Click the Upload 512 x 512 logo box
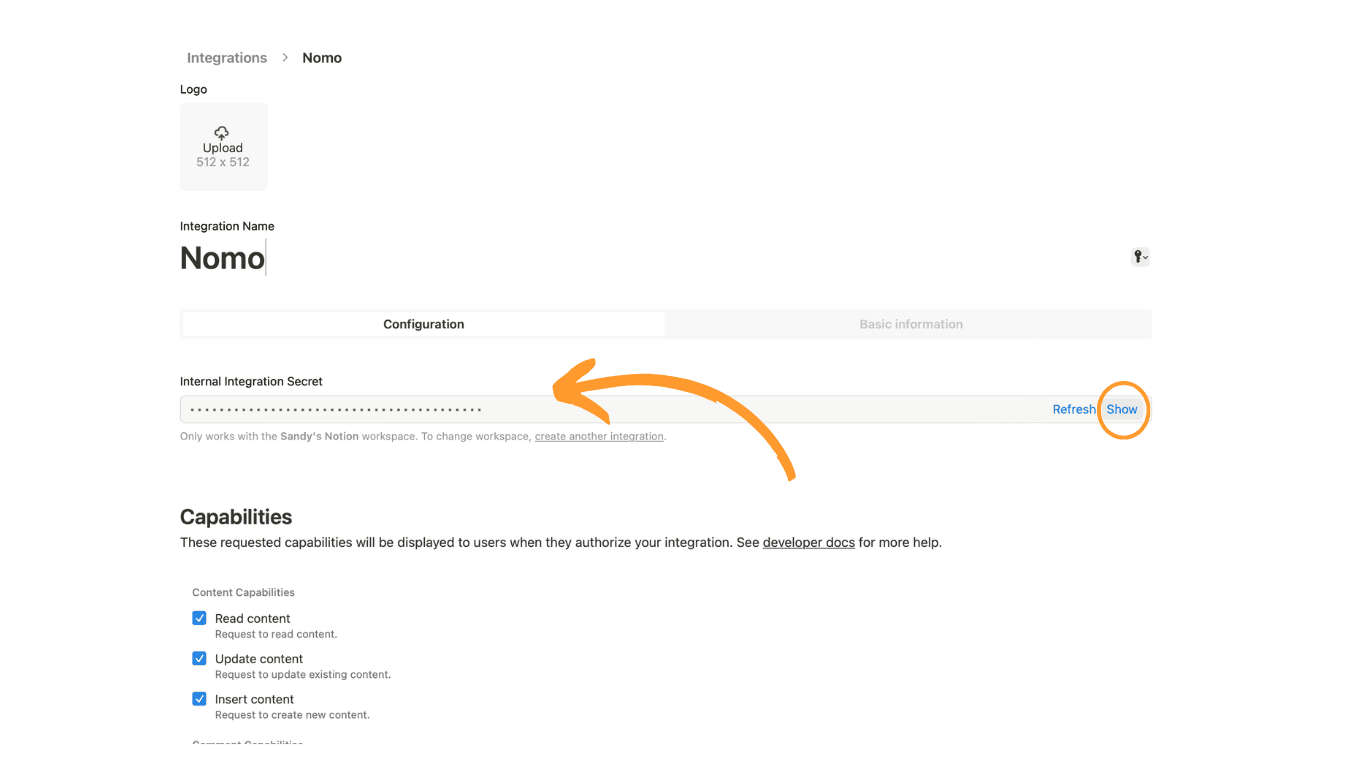Image resolution: width=1366 pixels, height=768 pixels. click(223, 147)
